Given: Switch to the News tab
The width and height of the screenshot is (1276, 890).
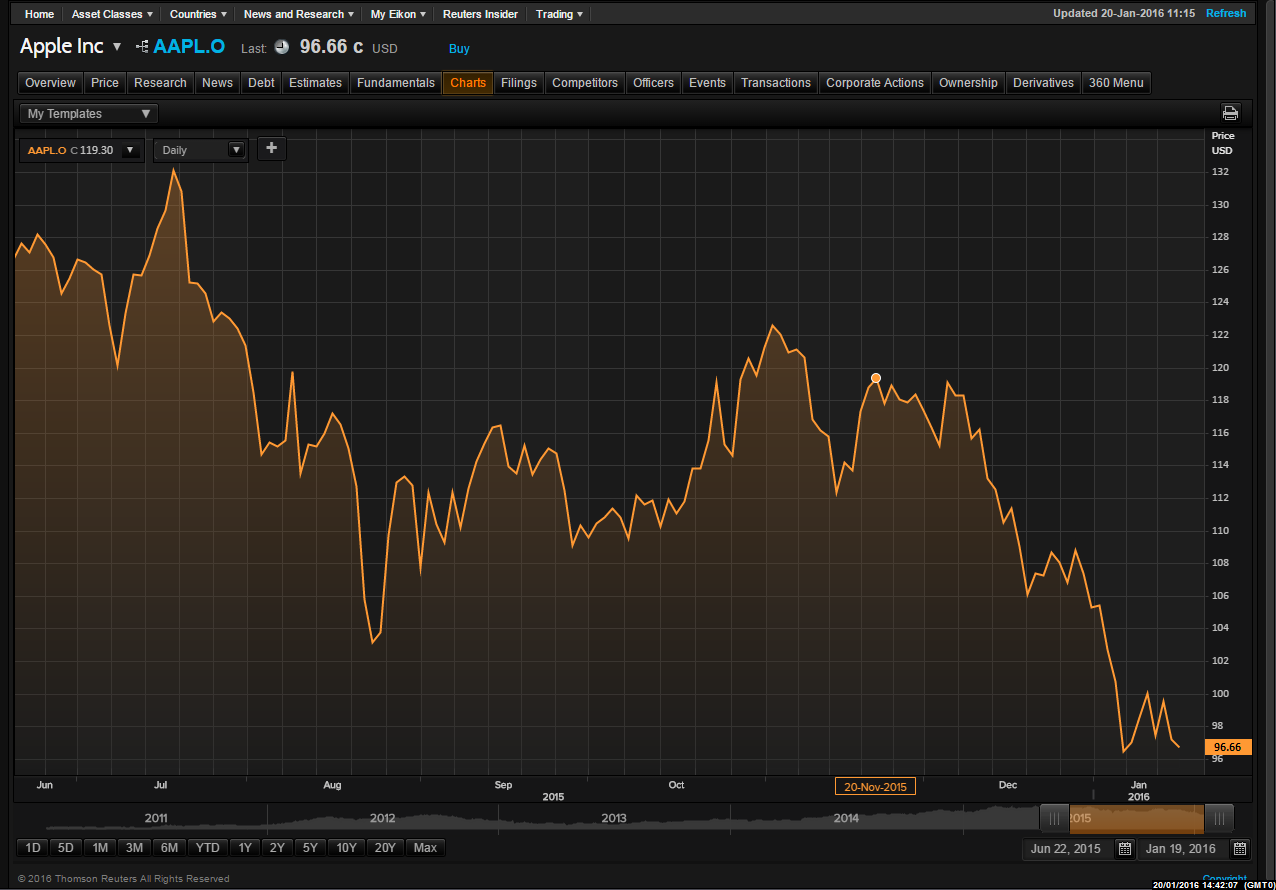Looking at the screenshot, I should click(x=217, y=83).
